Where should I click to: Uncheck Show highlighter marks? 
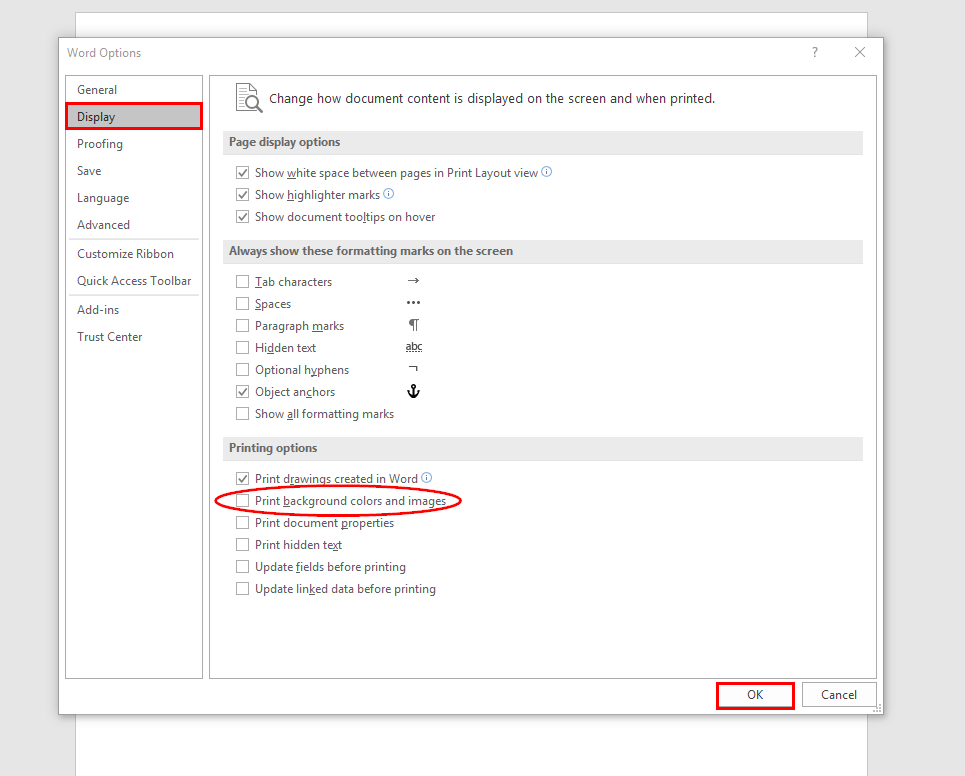pos(242,194)
